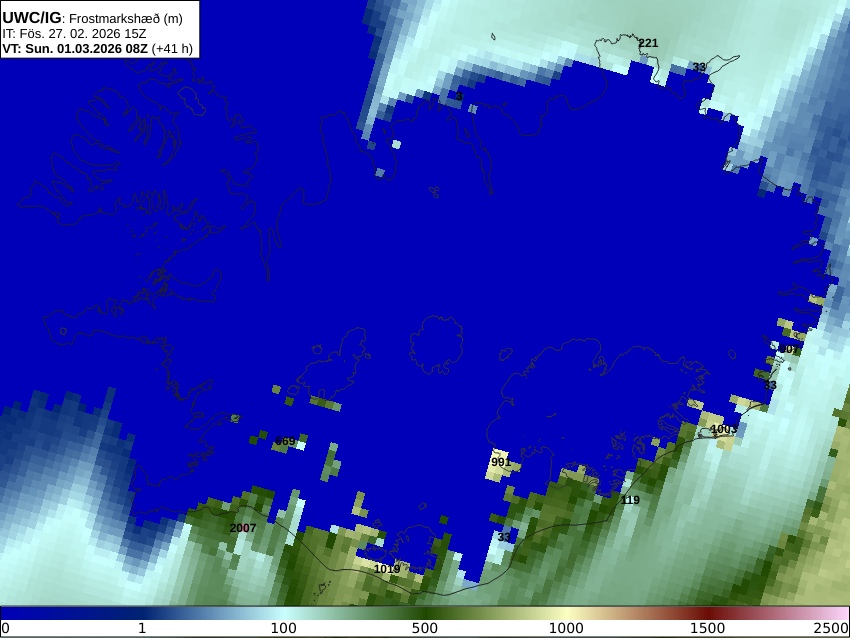This screenshot has width=850, height=638.
Task: Click the legend tick label '1'
Action: click(142, 629)
